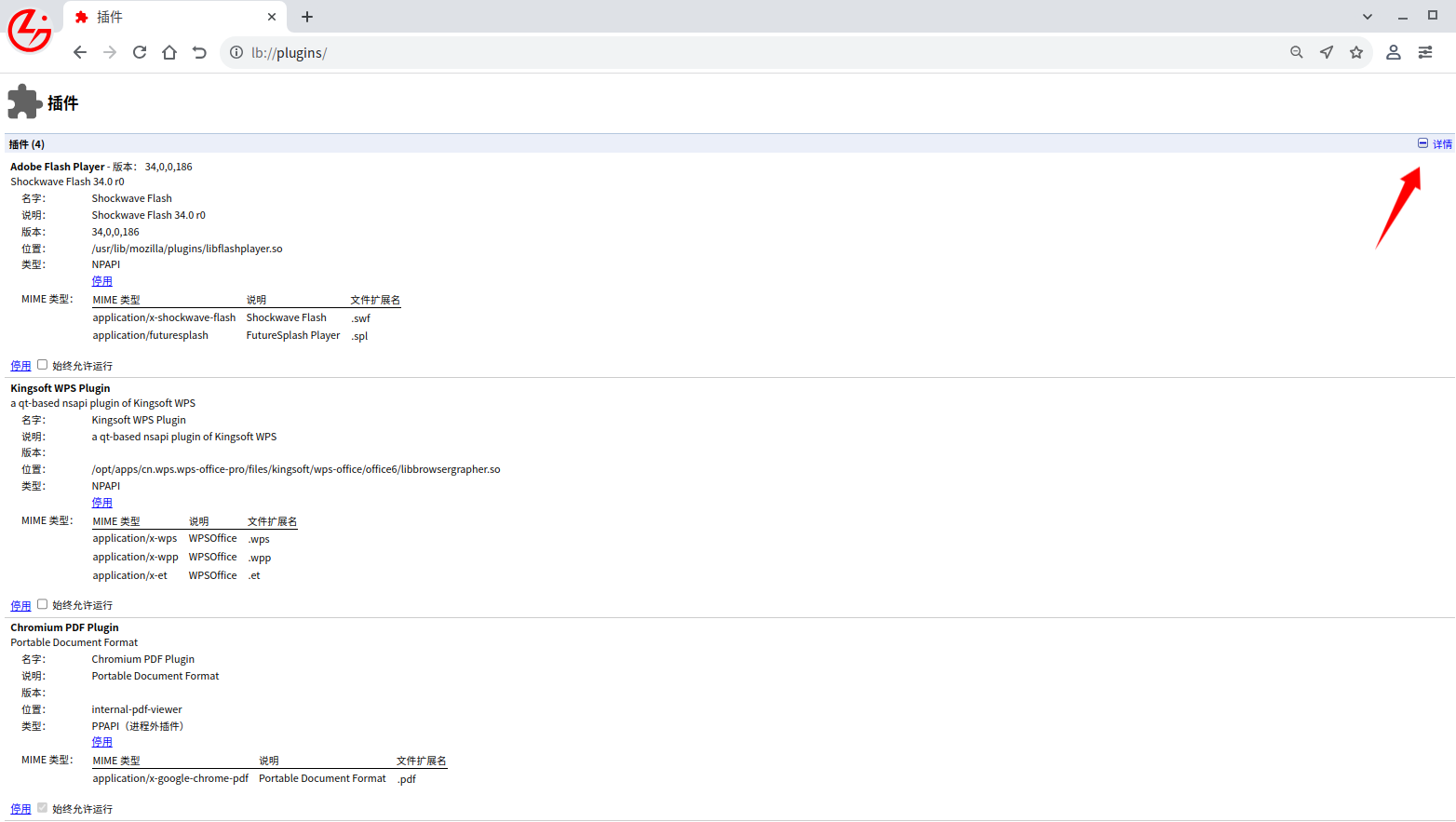Select the .swf file extension
The image size is (1456, 822).
pyautogui.click(x=360, y=318)
